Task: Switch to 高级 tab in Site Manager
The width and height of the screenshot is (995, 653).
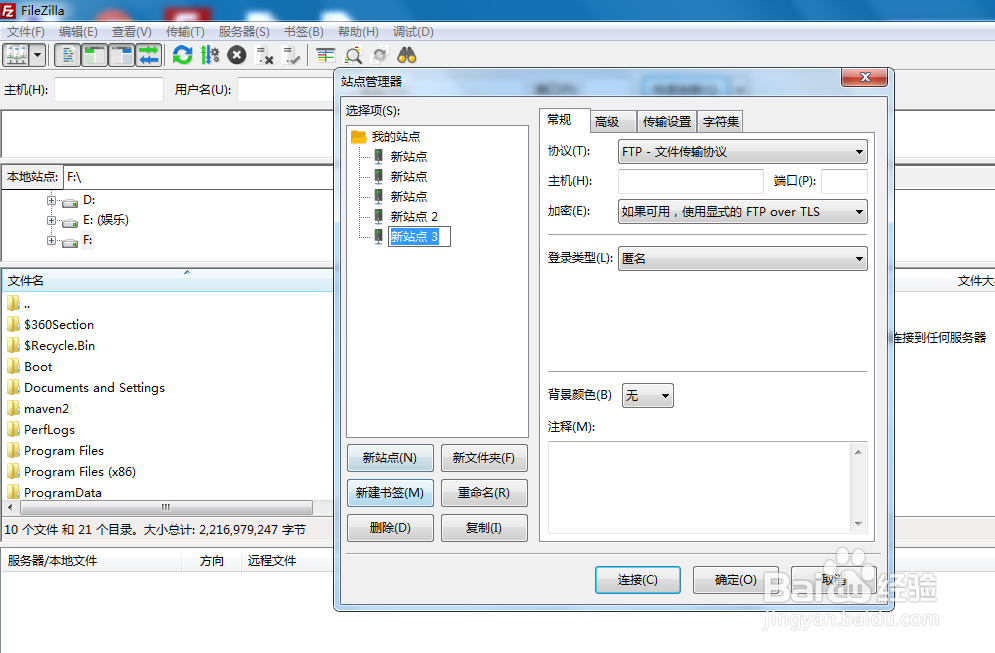Action: tap(613, 121)
